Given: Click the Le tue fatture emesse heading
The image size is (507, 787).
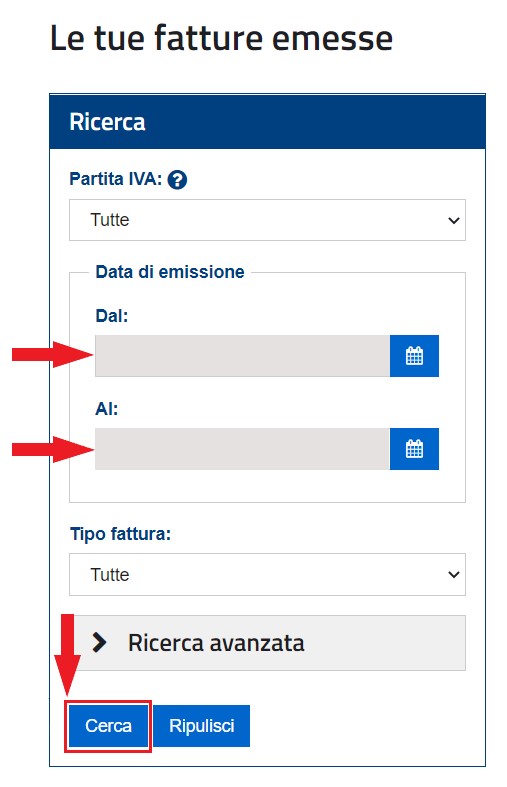Looking at the screenshot, I should [221, 38].
